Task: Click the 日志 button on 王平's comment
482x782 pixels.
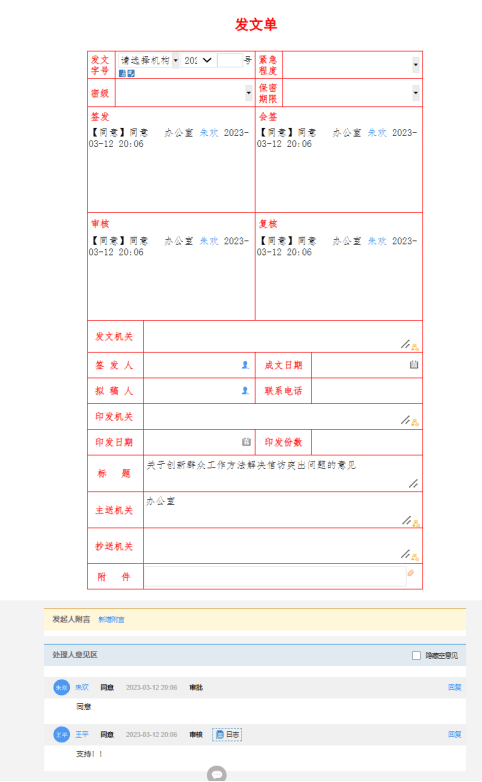Action: [227, 735]
